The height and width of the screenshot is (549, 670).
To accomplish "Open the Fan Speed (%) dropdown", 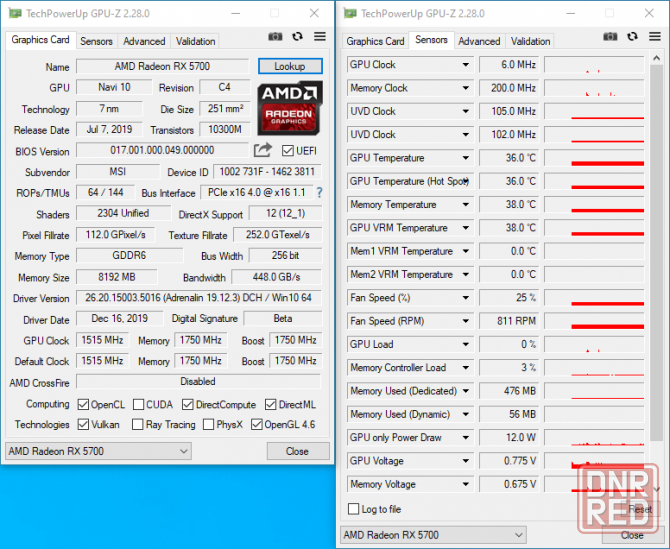I will point(466,298).
